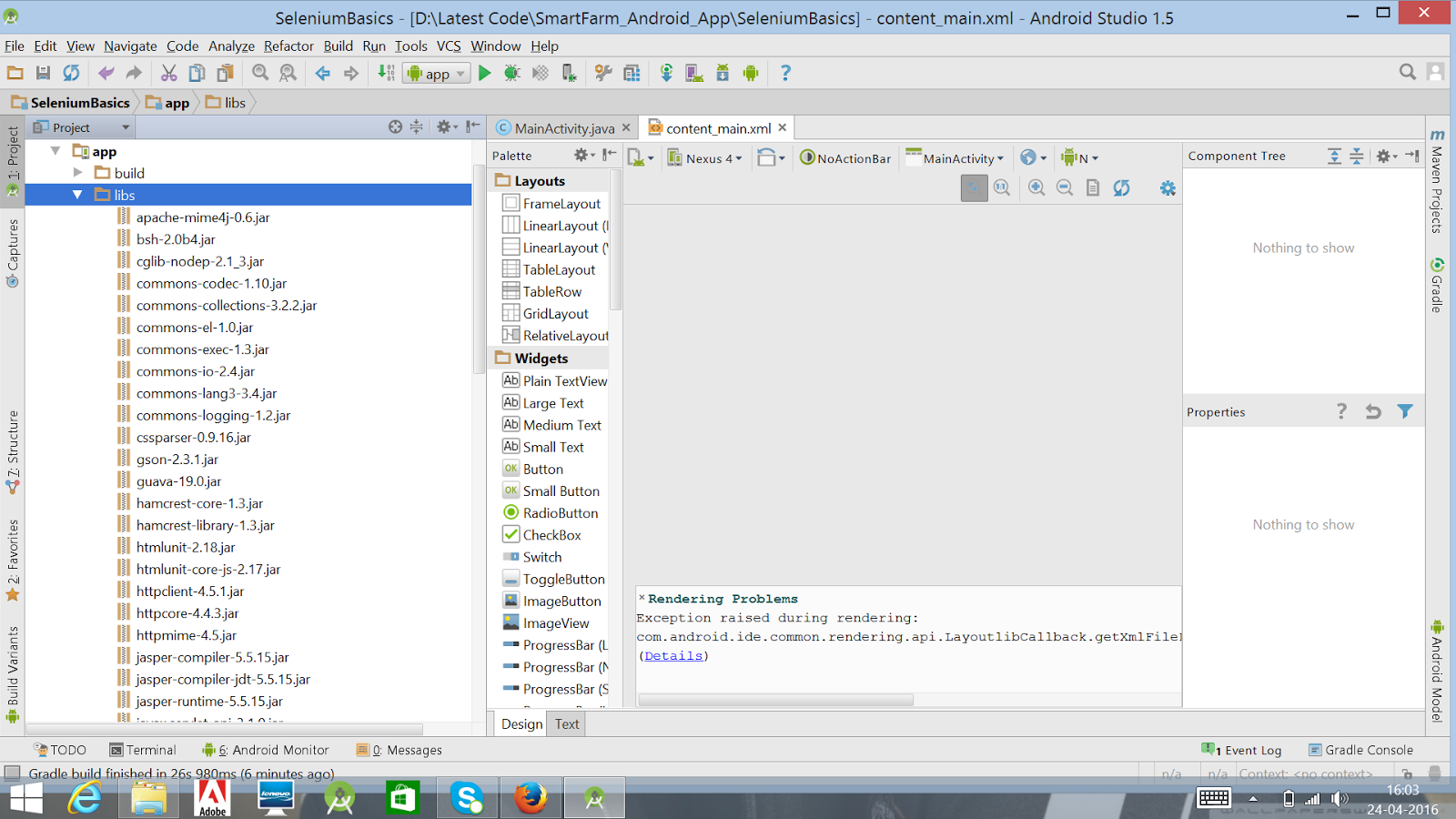Open the SDK Manager icon
This screenshot has height=819, width=1456.
click(x=723, y=73)
